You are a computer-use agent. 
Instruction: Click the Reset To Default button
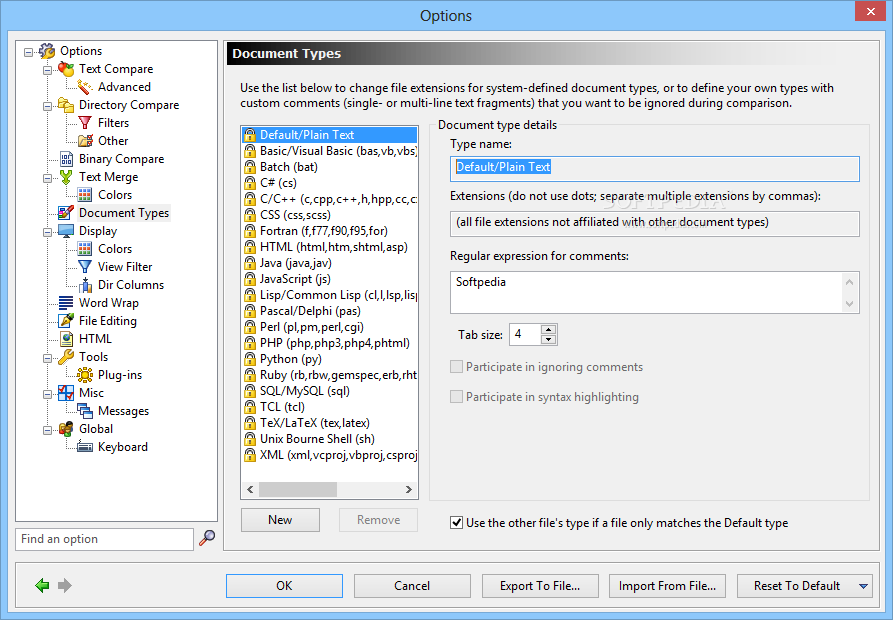[x=797, y=586]
